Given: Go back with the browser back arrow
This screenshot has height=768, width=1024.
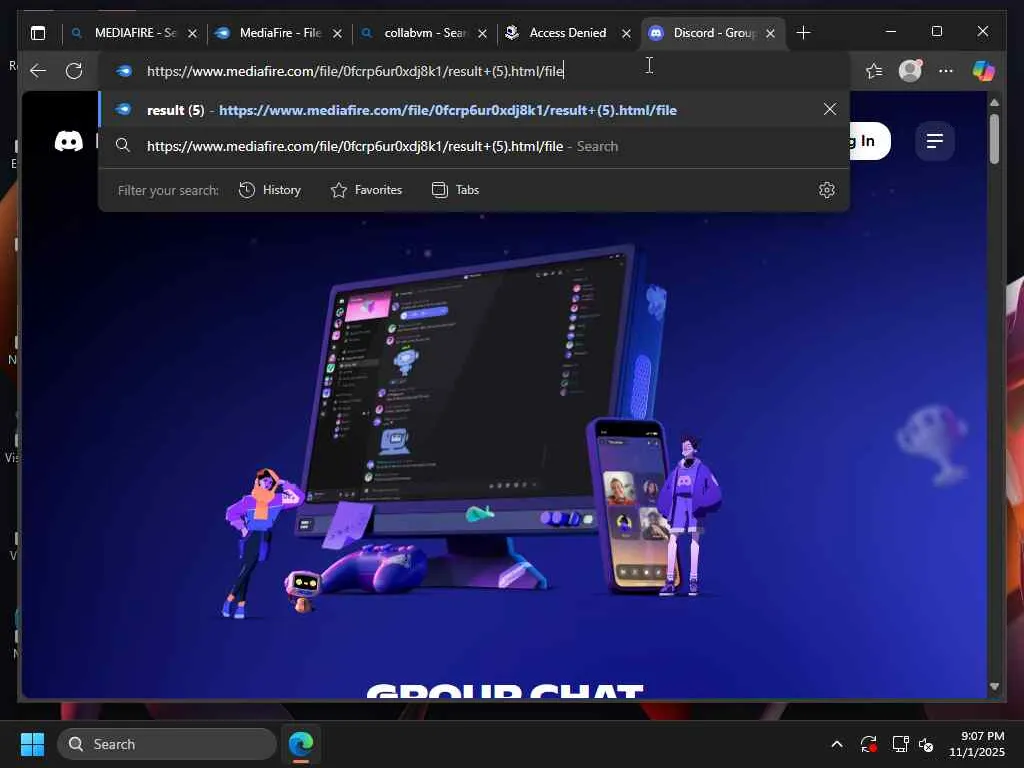Looking at the screenshot, I should pyautogui.click(x=38, y=71).
